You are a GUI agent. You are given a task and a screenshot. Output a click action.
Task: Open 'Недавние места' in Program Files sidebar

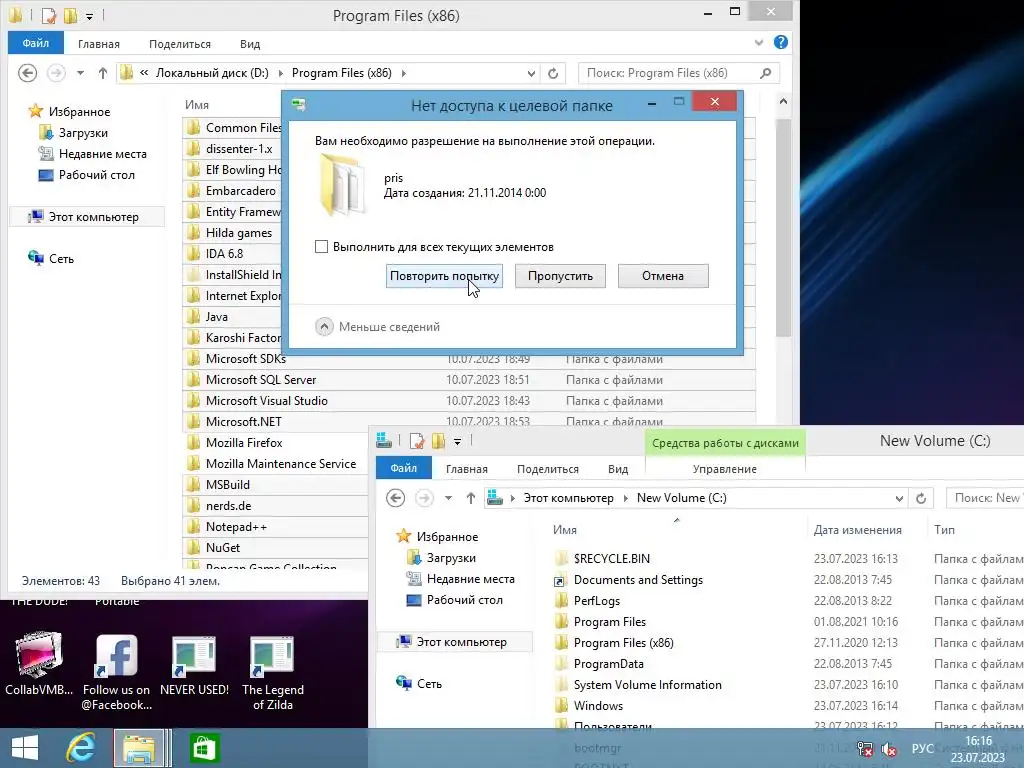102,153
